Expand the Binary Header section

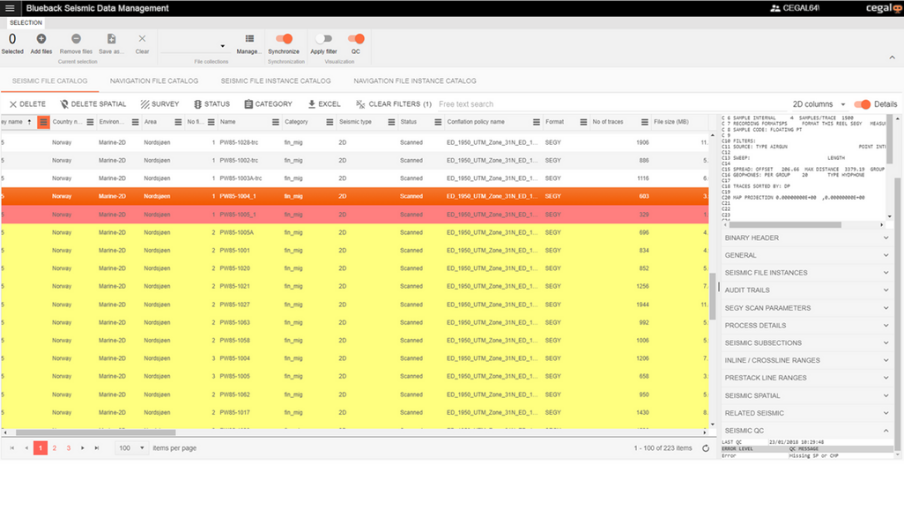click(806, 238)
